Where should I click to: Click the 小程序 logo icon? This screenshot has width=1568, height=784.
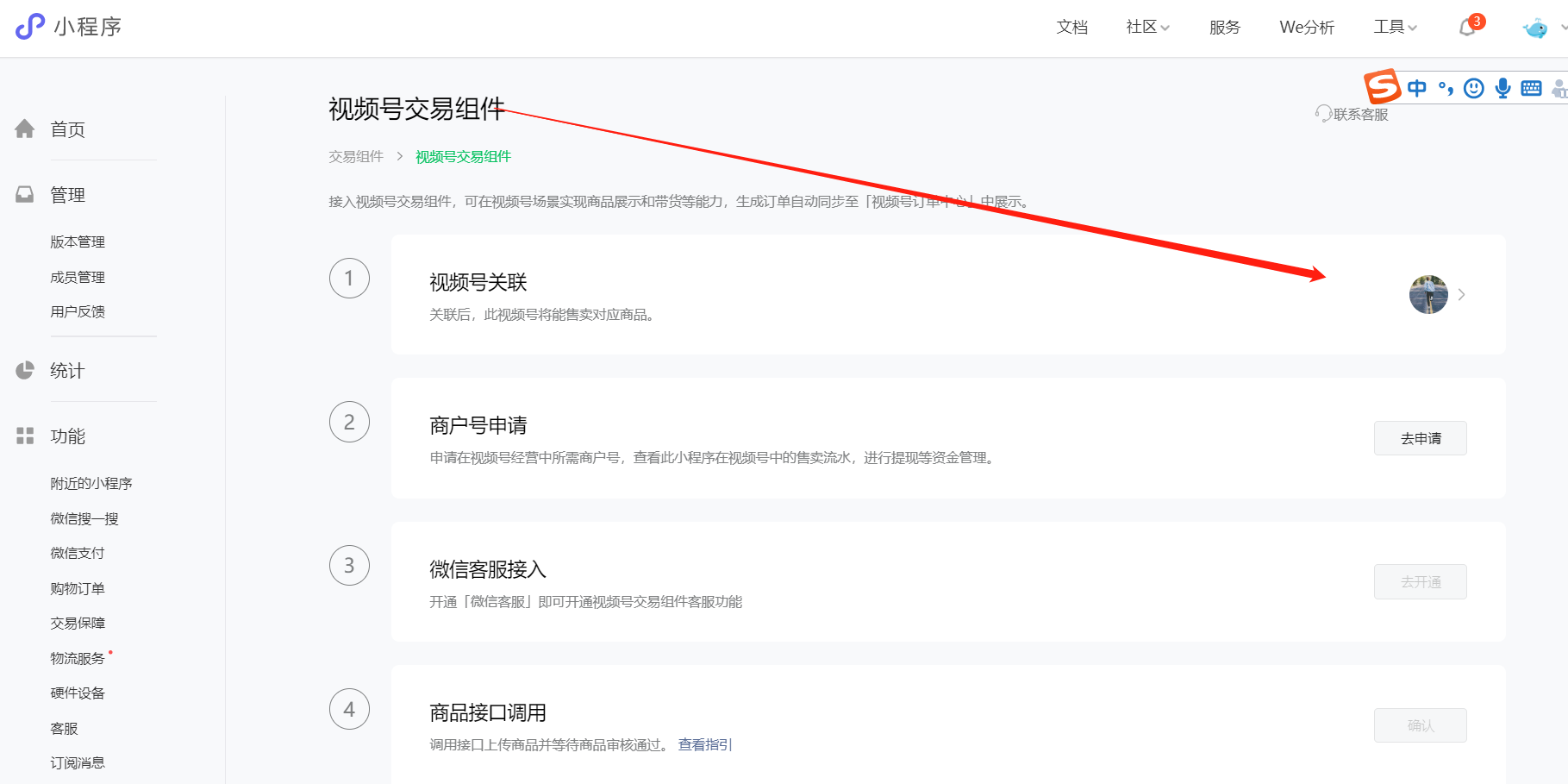(30, 26)
